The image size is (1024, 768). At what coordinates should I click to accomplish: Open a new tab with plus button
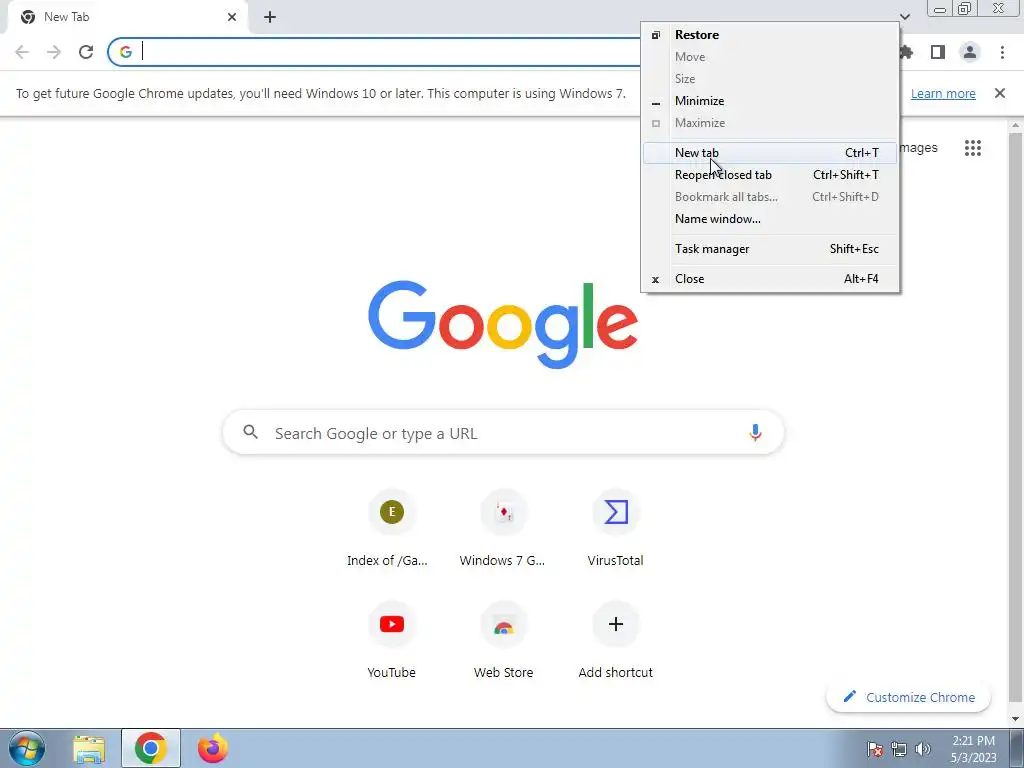(x=270, y=17)
